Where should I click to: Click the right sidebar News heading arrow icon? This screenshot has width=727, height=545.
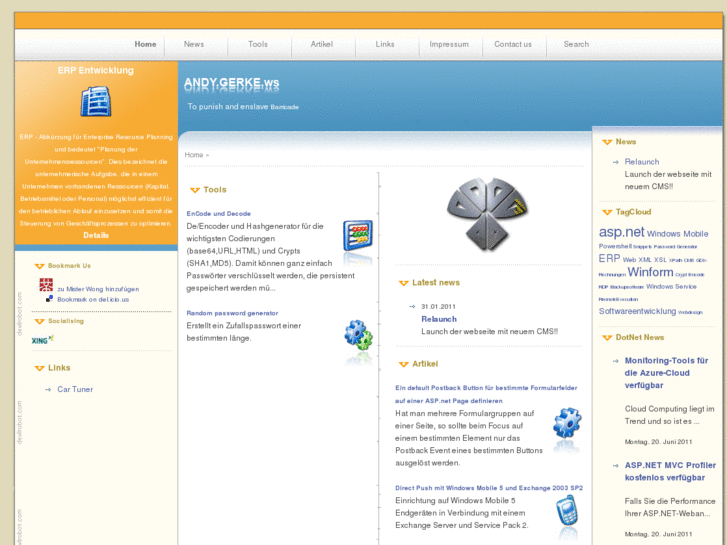tap(607, 142)
